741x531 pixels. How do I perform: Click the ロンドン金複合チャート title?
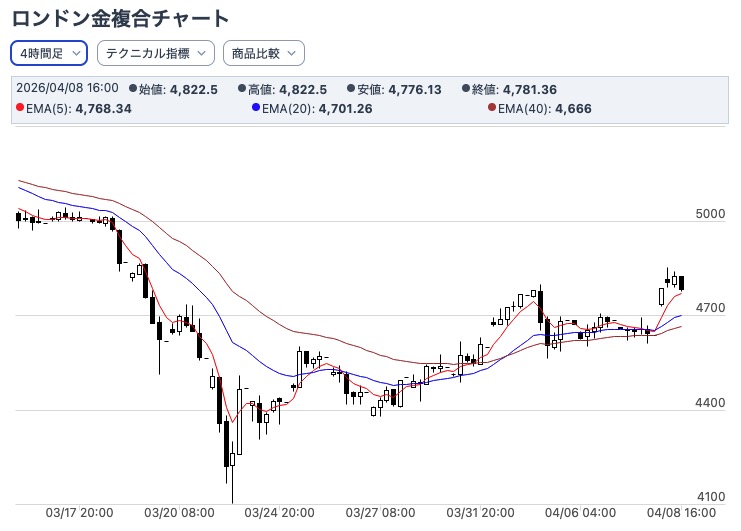[x=120, y=18]
